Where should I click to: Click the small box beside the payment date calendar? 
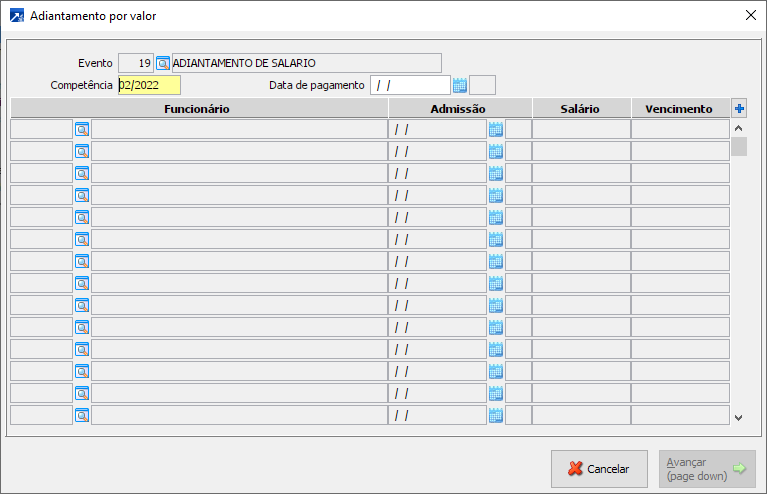(483, 85)
